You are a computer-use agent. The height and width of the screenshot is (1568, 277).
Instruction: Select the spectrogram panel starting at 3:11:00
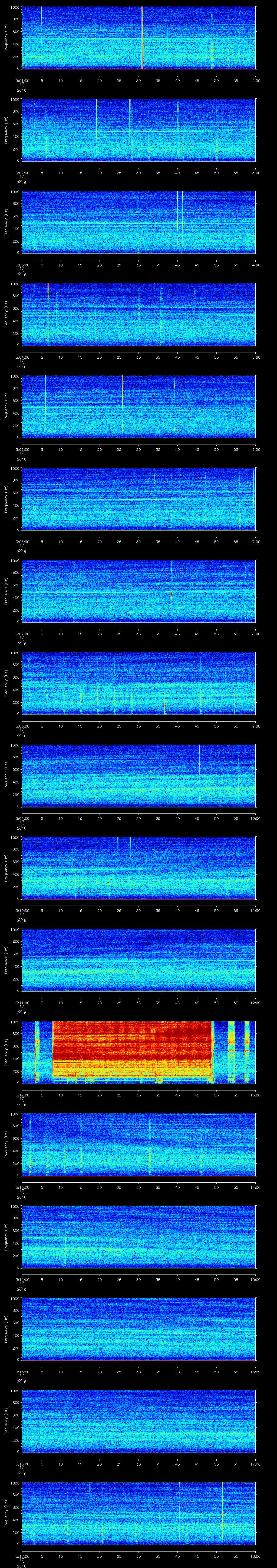coord(139,960)
